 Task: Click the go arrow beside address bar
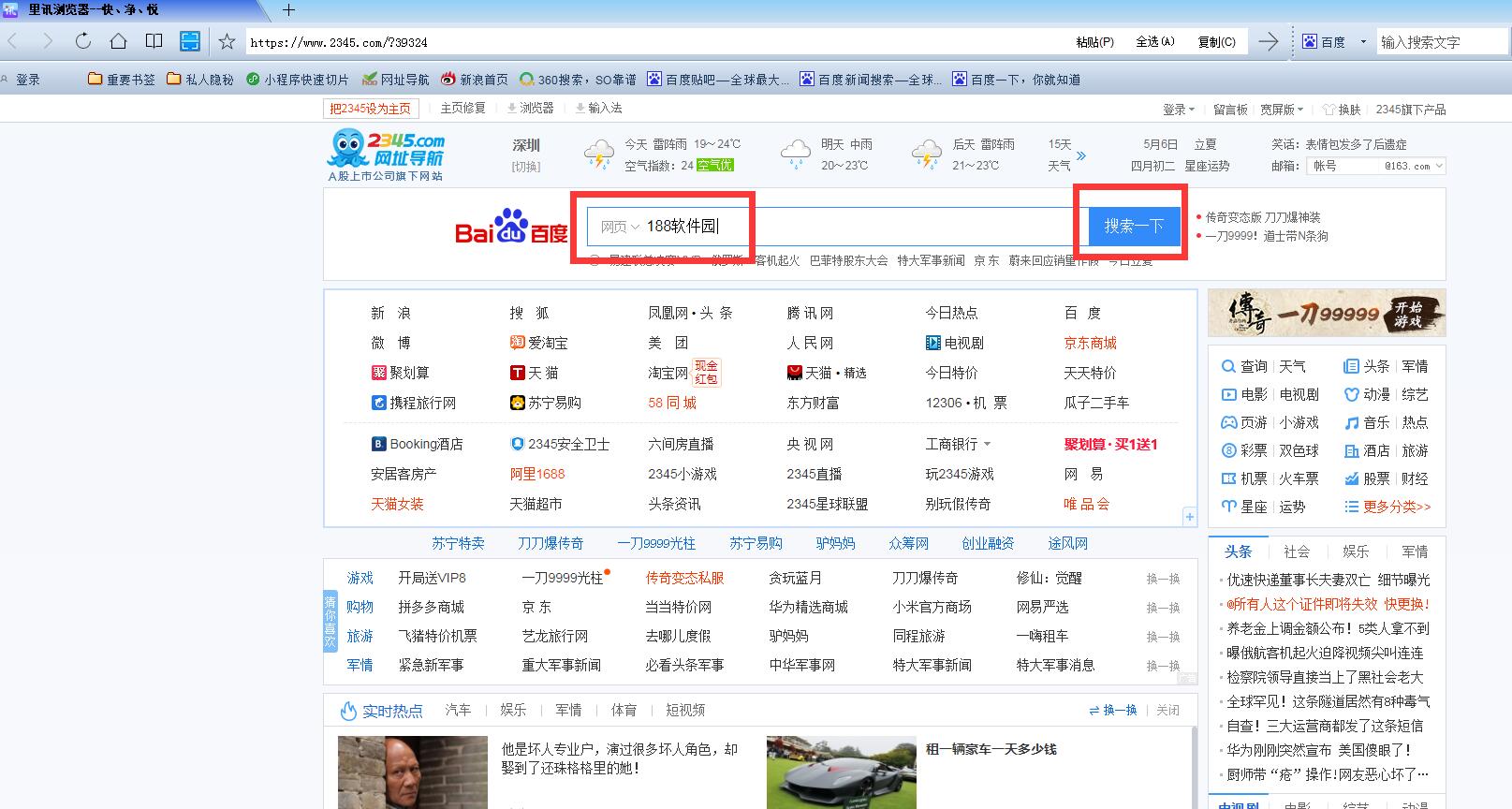click(x=1268, y=41)
